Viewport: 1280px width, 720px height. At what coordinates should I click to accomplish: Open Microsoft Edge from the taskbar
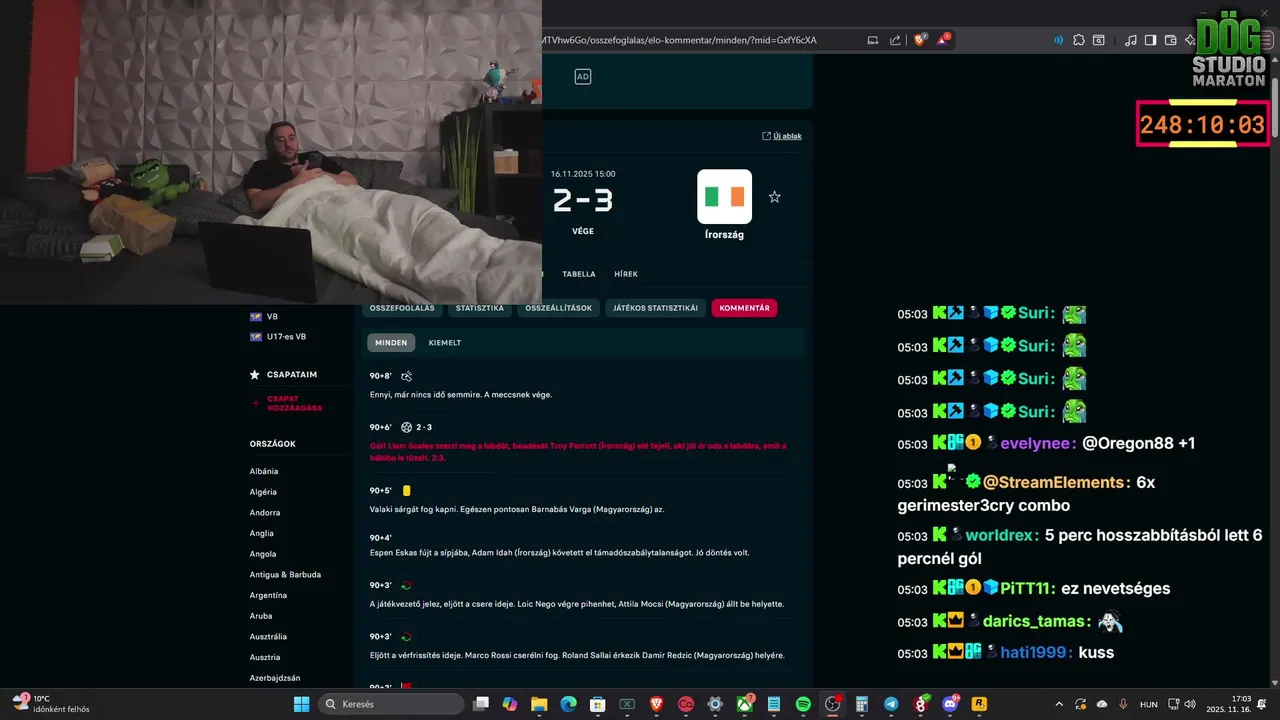pyautogui.click(x=568, y=704)
